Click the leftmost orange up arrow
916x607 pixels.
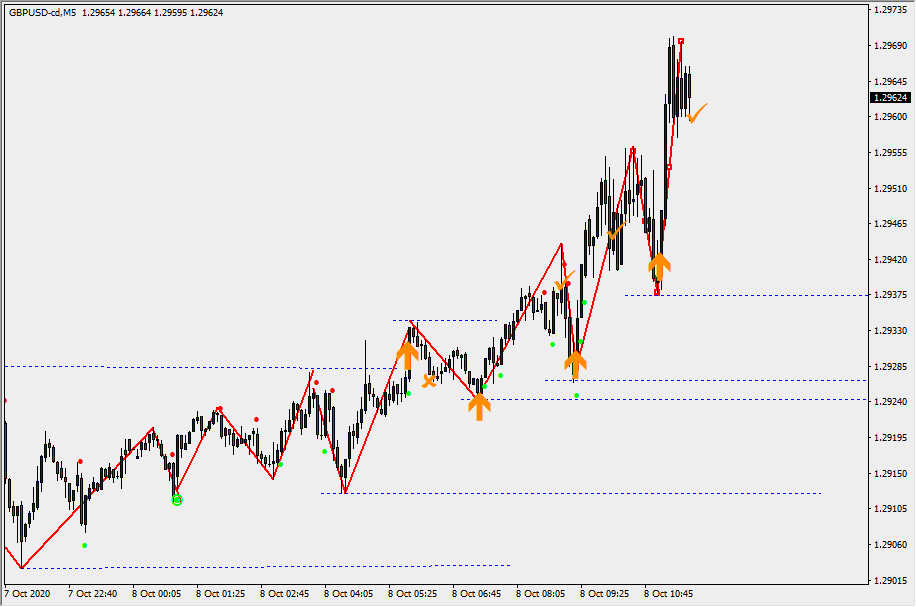coord(407,354)
